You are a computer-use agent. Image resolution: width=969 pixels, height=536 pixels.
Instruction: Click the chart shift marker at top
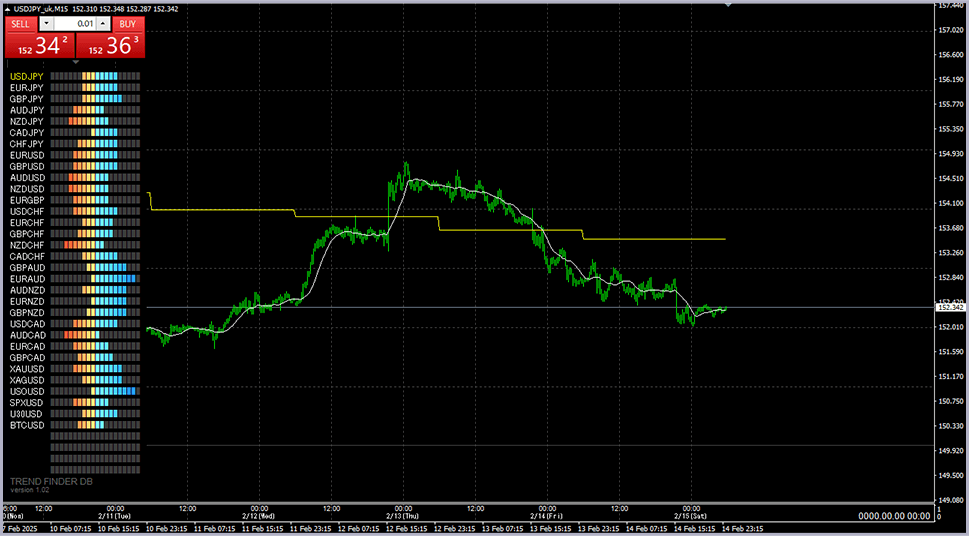(x=728, y=6)
